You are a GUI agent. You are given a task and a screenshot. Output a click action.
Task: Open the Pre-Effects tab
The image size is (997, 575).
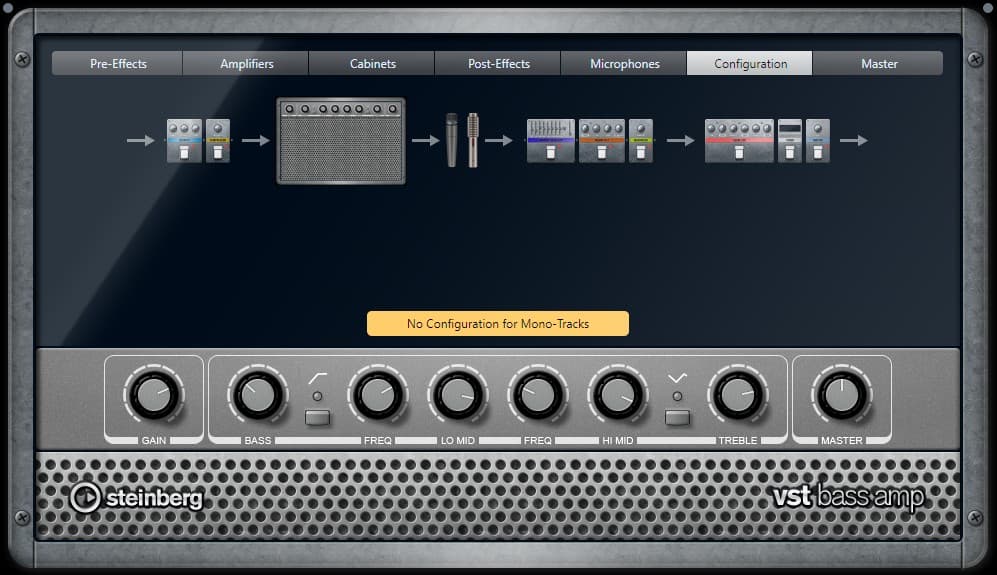coord(118,64)
